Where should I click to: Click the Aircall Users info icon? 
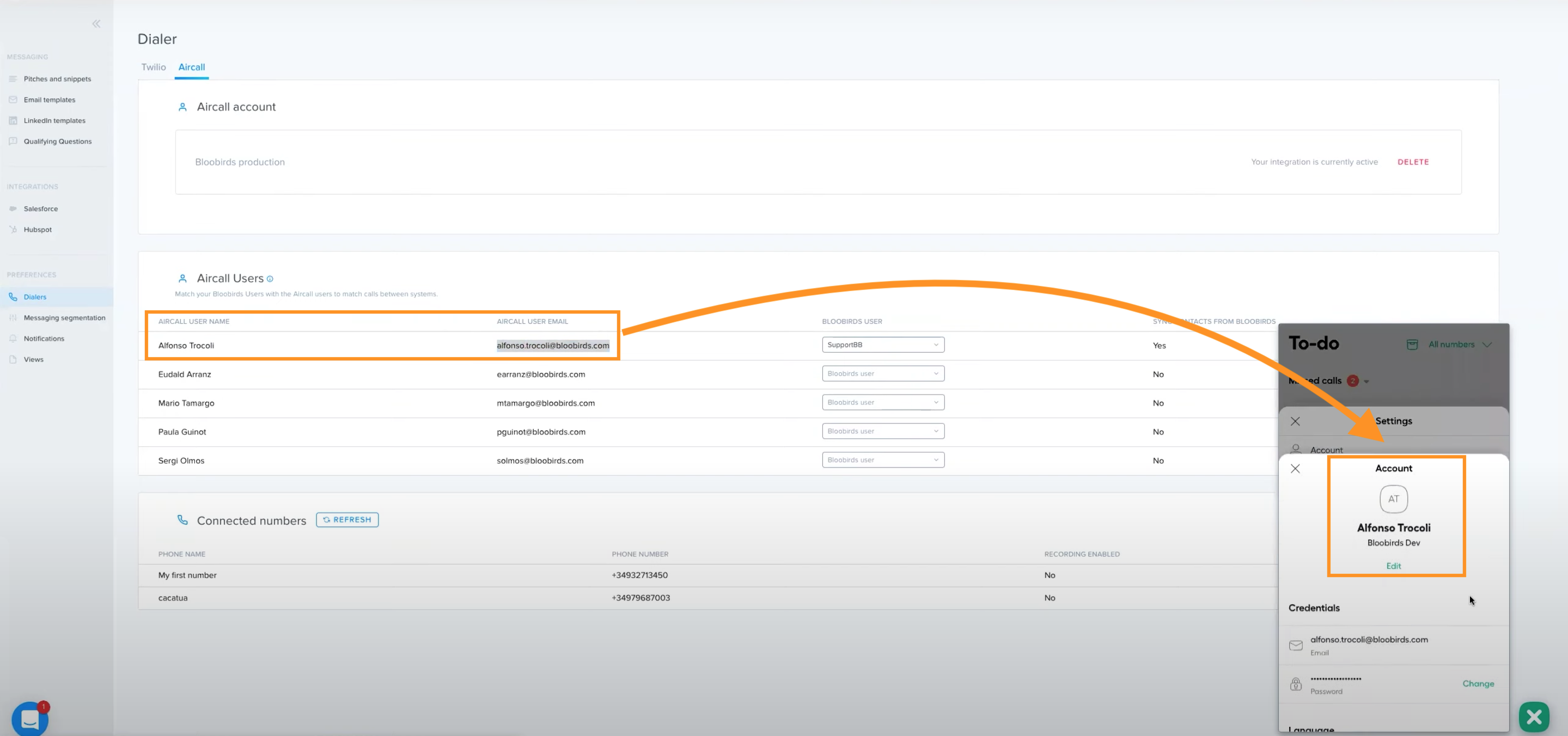270,279
